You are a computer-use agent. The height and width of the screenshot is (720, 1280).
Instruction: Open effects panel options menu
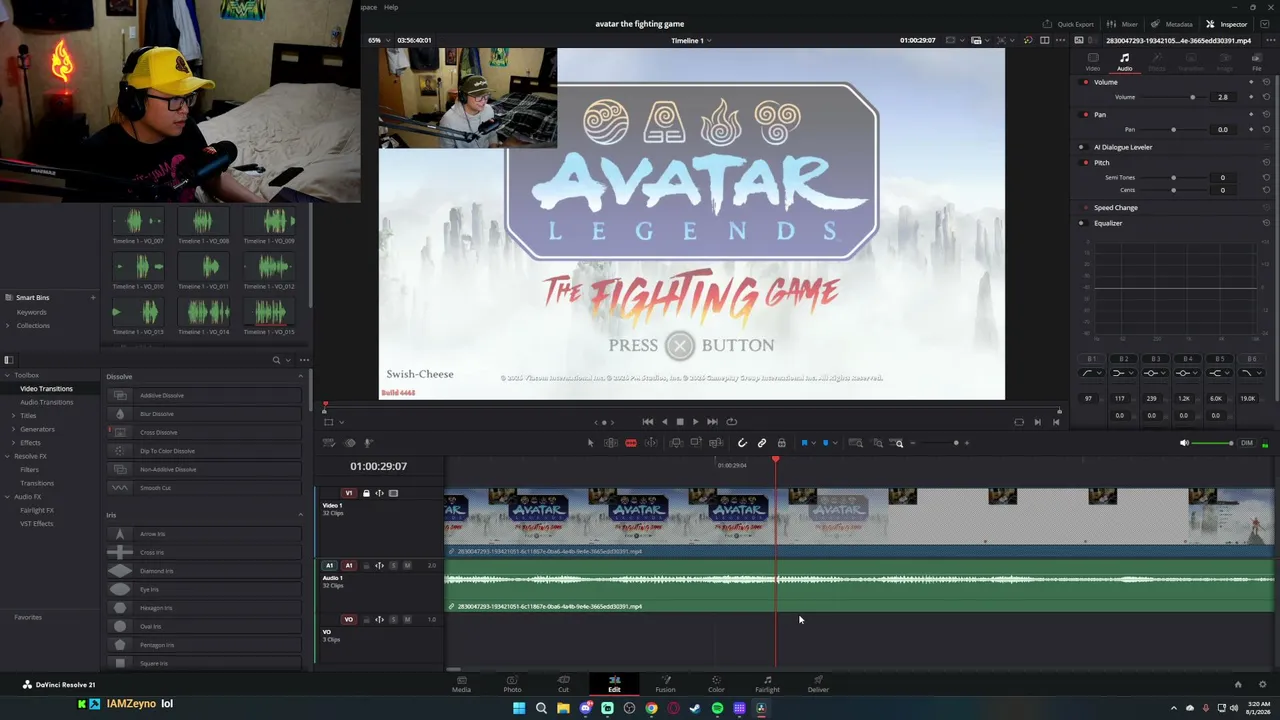click(304, 360)
